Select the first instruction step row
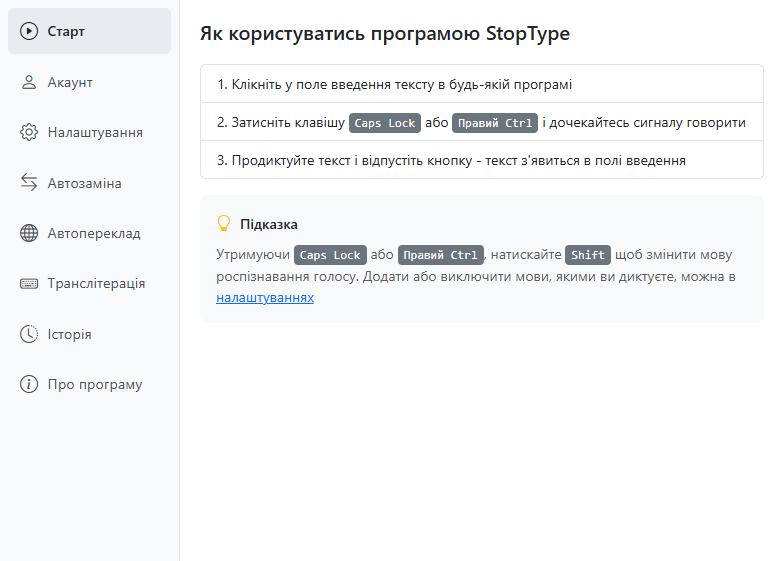 481,85
